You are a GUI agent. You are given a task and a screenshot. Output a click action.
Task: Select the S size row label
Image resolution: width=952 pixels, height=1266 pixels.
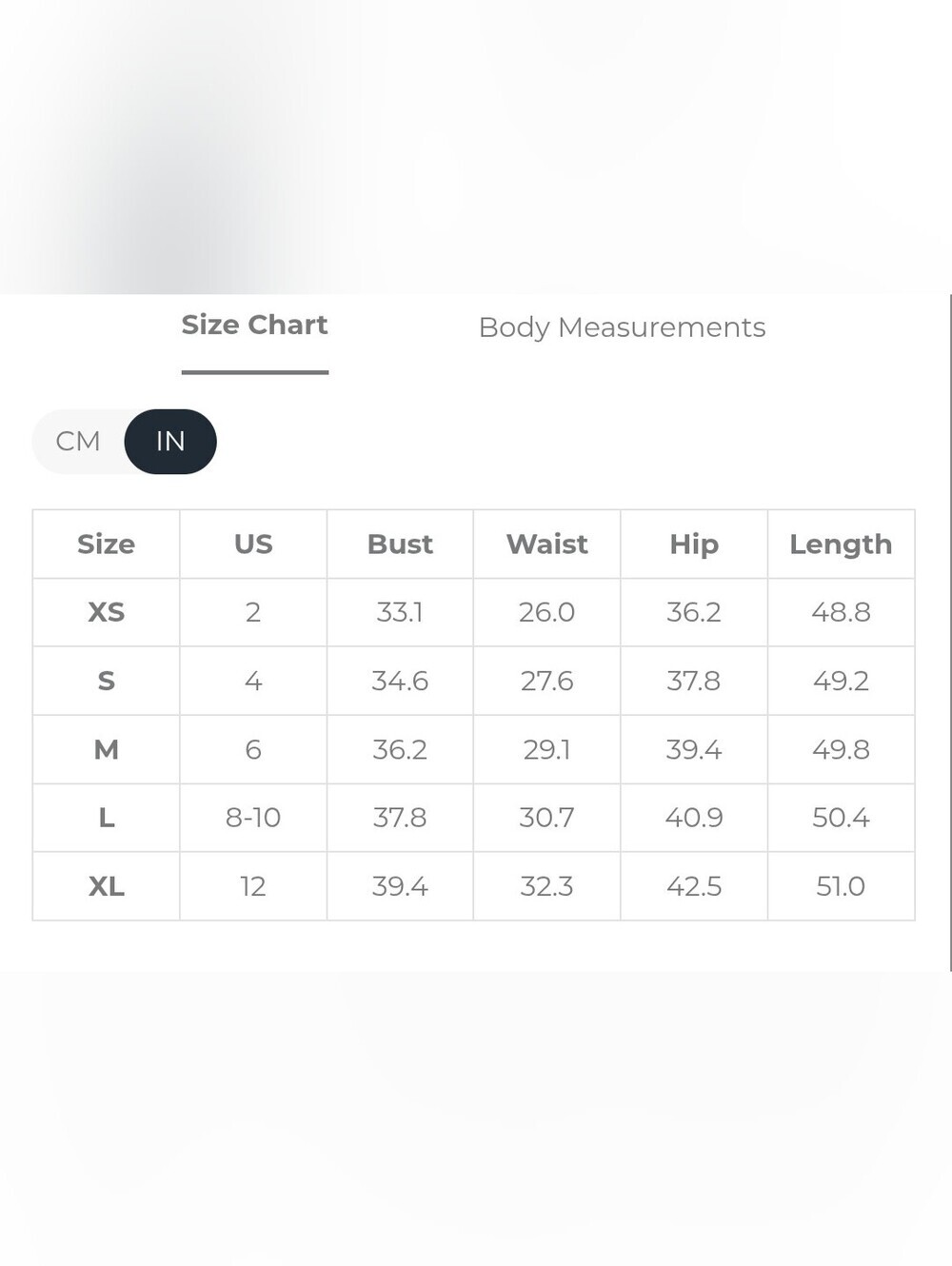tap(106, 681)
